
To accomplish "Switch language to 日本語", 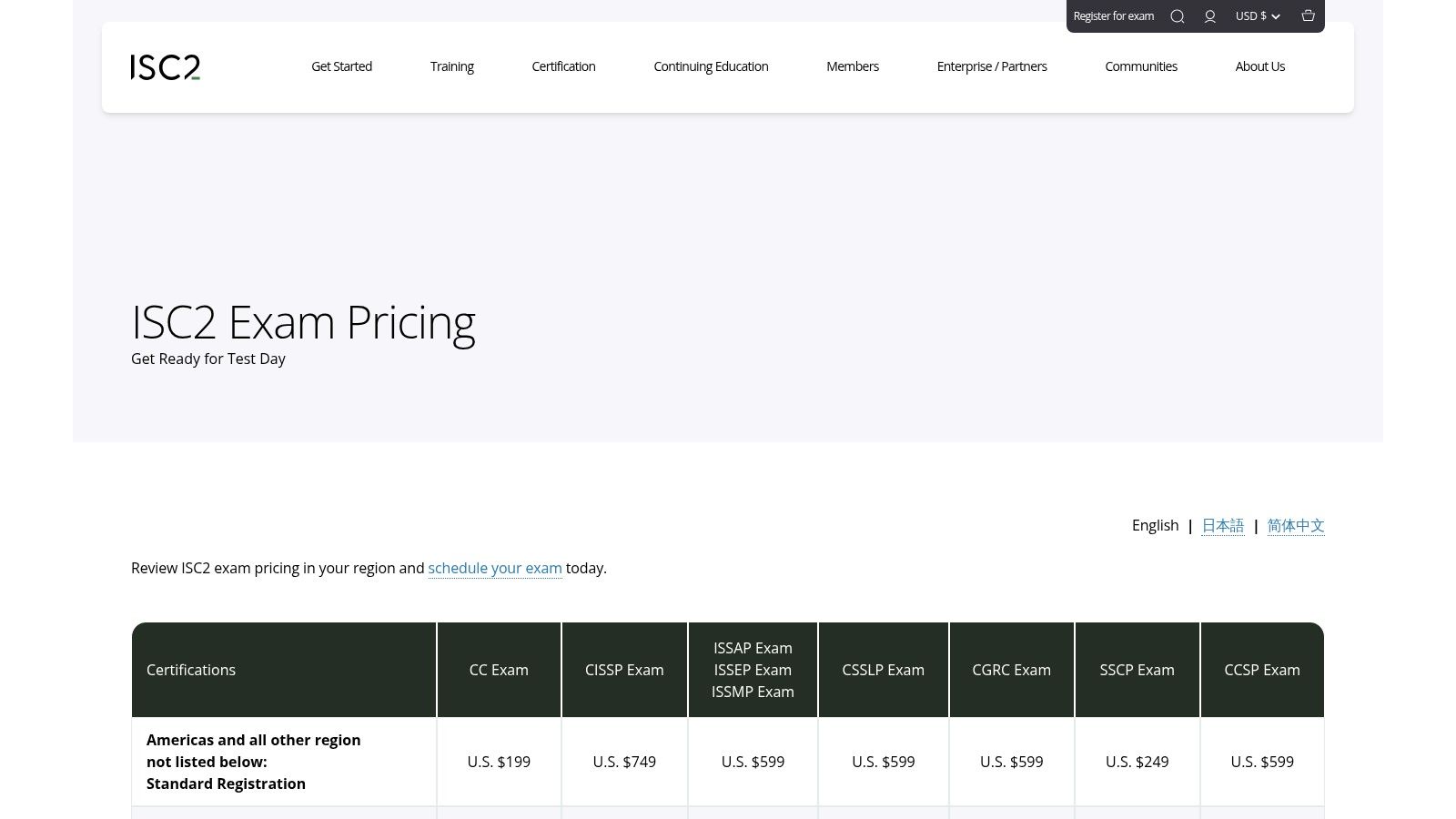I will coord(1222,525).
